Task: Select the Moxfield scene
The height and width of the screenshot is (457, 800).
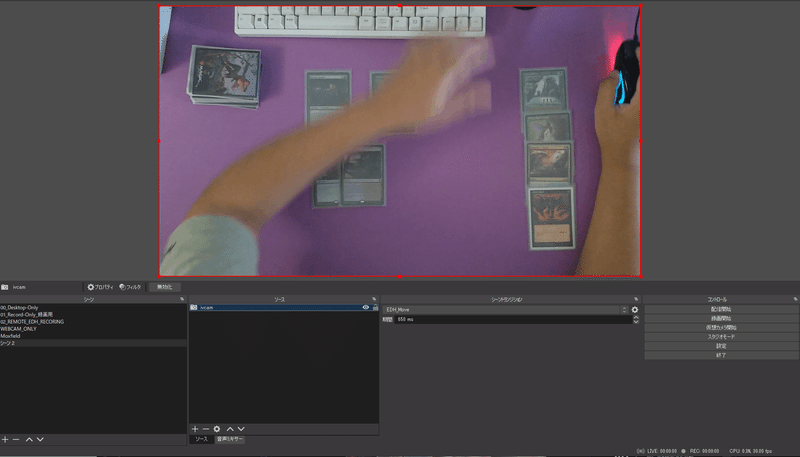Action: pos(93,336)
